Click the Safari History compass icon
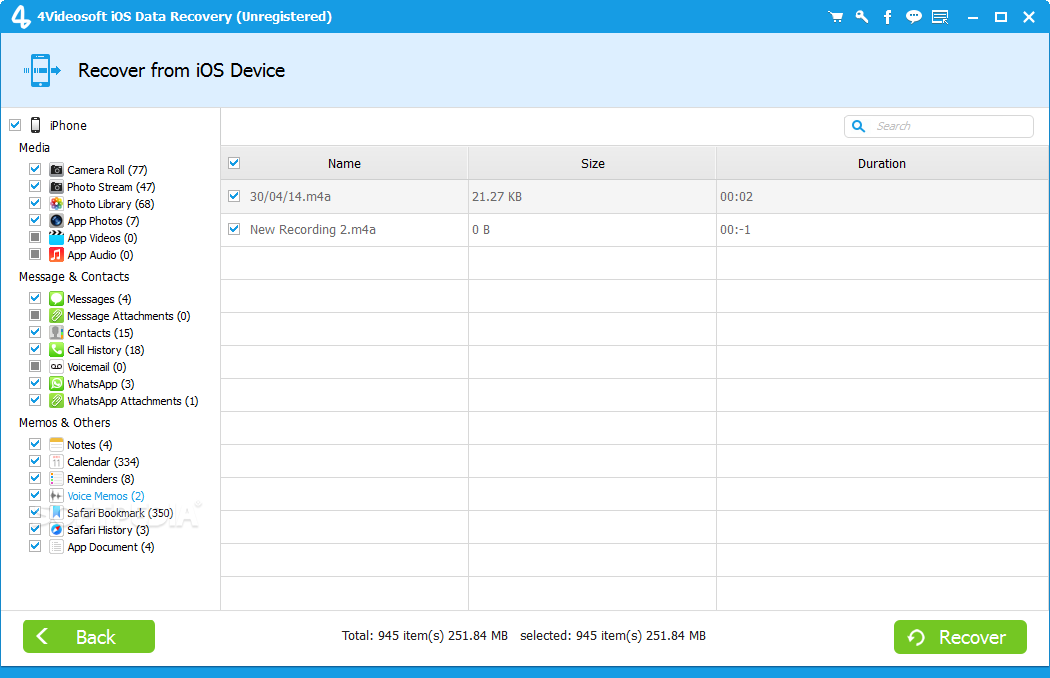 click(x=57, y=530)
